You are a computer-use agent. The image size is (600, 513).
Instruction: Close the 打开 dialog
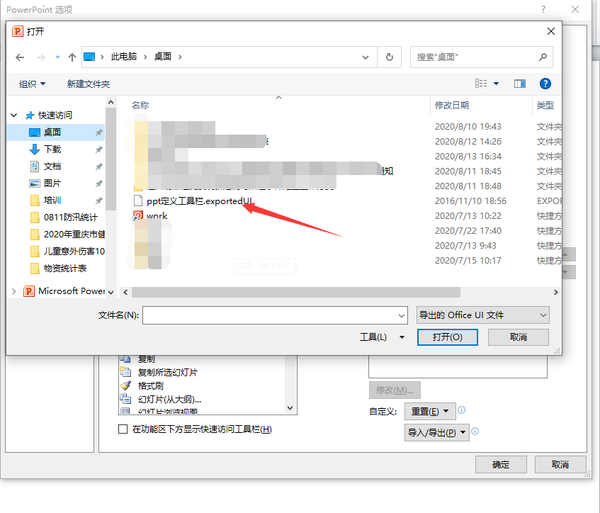click(x=551, y=31)
